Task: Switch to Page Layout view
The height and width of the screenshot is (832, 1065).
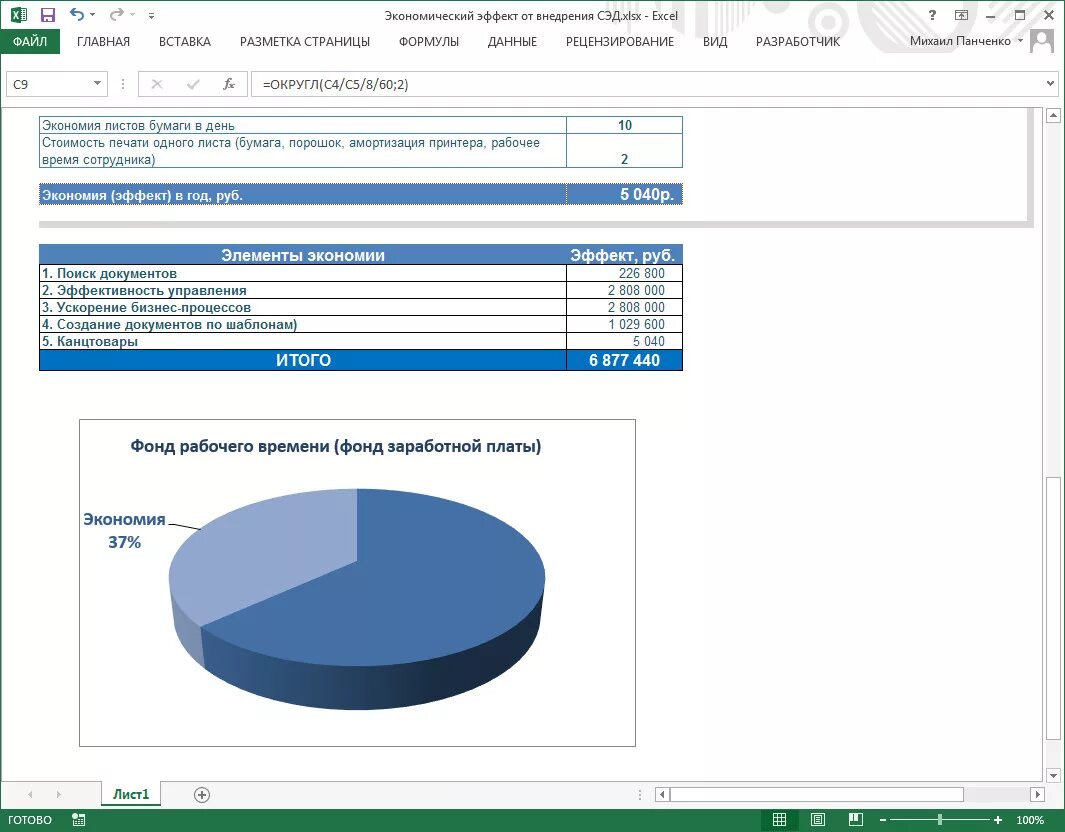Action: (818, 820)
